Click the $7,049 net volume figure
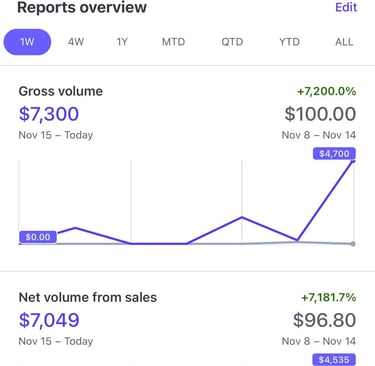This screenshot has height=366, width=375. point(49,320)
